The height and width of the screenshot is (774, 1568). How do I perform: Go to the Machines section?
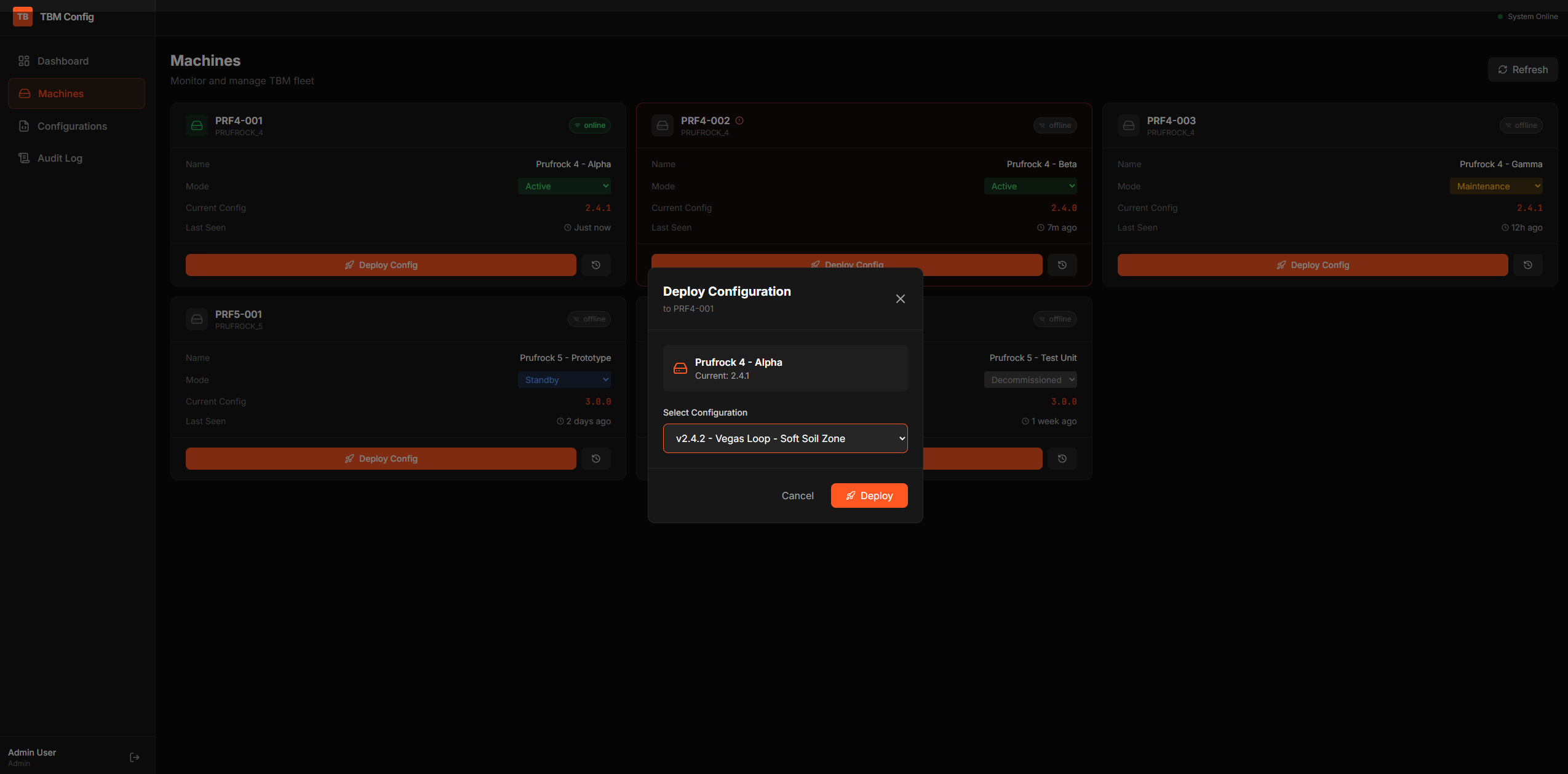[x=76, y=93]
